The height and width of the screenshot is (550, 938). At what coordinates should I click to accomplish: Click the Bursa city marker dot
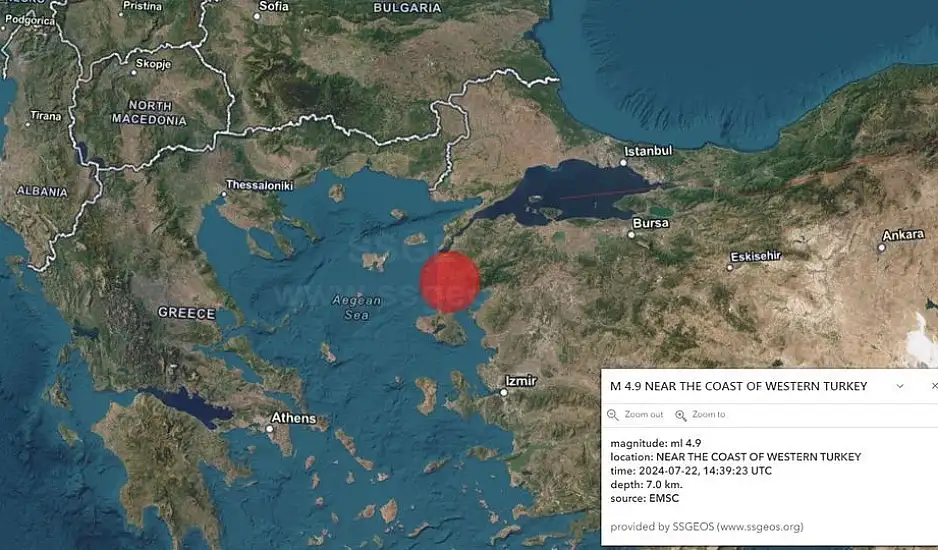pos(631,235)
